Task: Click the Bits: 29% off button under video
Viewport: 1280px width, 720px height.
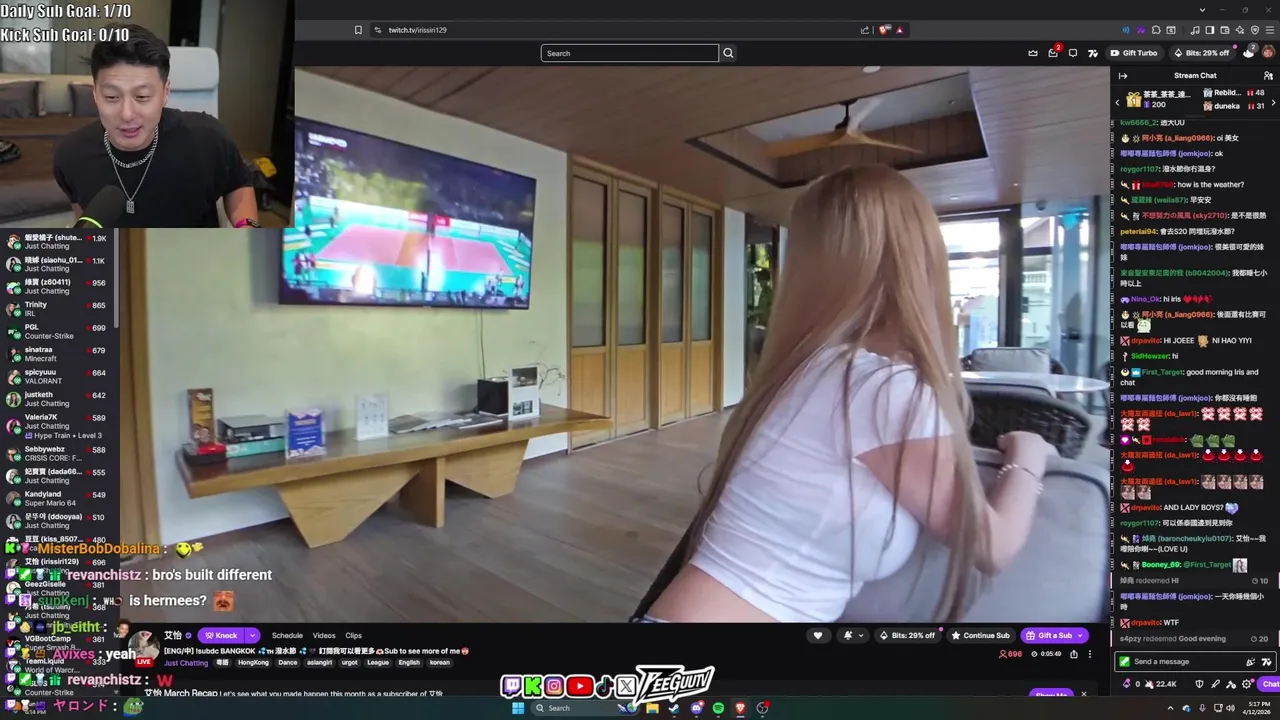Action: click(908, 635)
